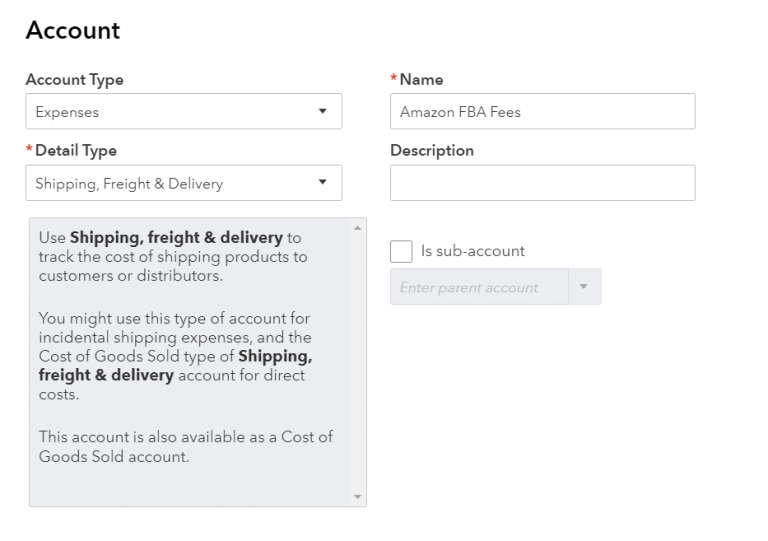This screenshot has width=768, height=541.
Task: Open the parent account dropdown arrow
Action: pos(584,287)
